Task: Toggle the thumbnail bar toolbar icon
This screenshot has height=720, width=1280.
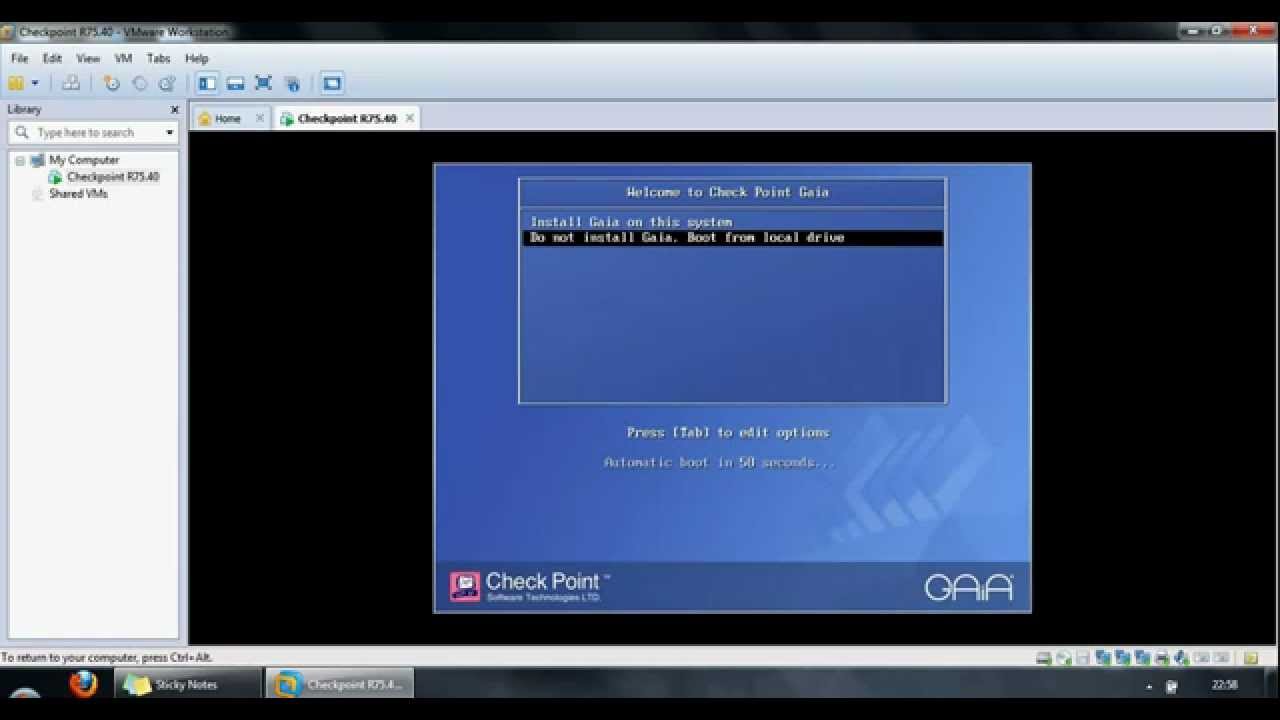Action: pyautogui.click(x=235, y=83)
